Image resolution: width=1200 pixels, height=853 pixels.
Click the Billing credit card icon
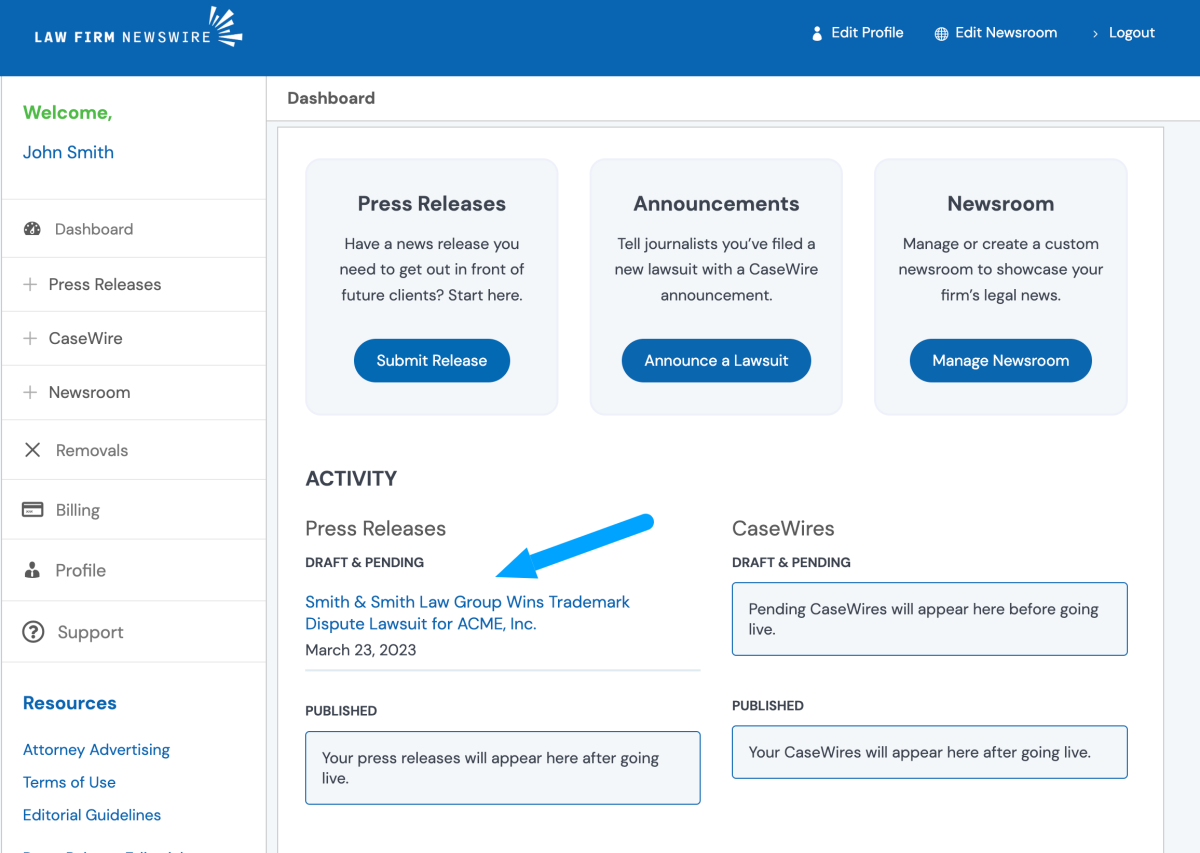tap(32, 510)
